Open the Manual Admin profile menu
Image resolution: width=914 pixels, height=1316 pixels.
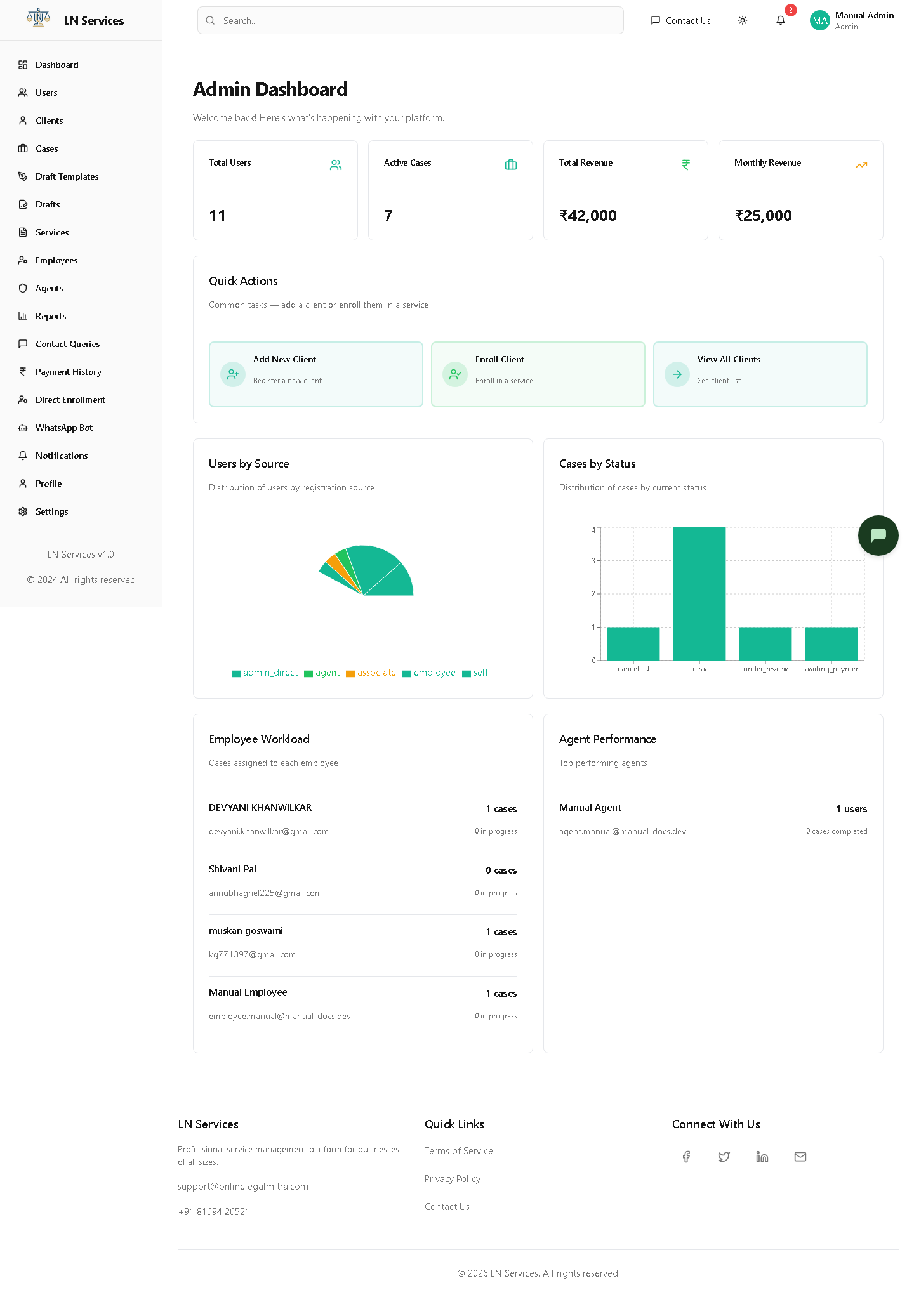(852, 20)
